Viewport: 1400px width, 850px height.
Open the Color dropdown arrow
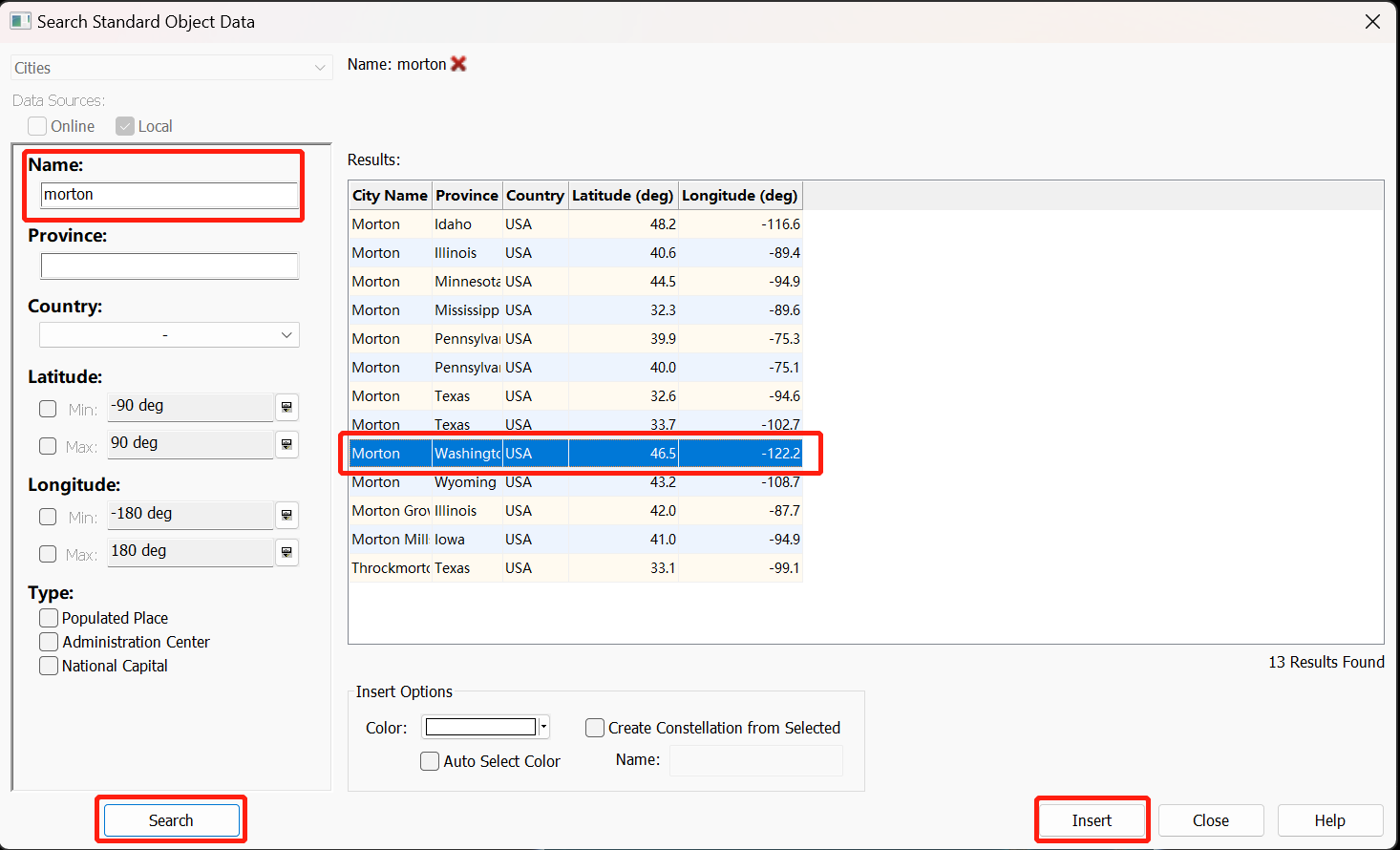[x=543, y=728]
